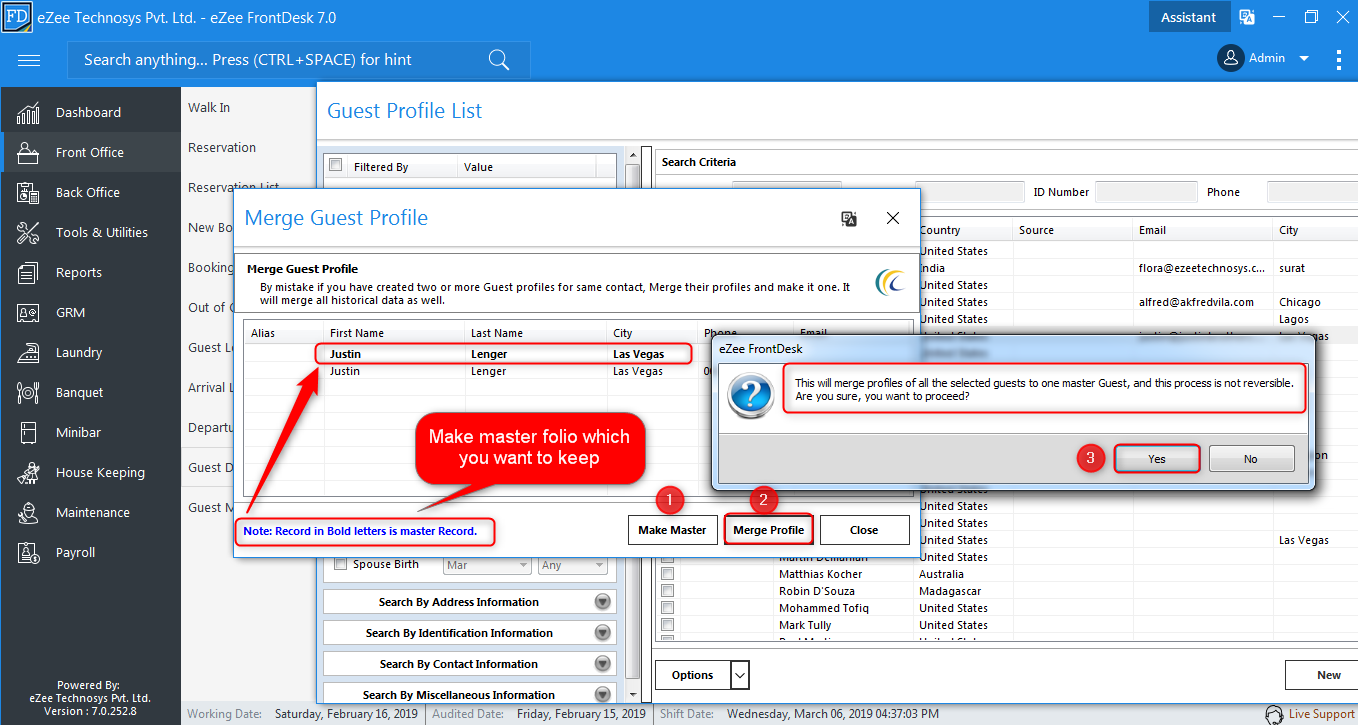Click the Merge Profile button
This screenshot has height=725, width=1358.
tap(768, 530)
